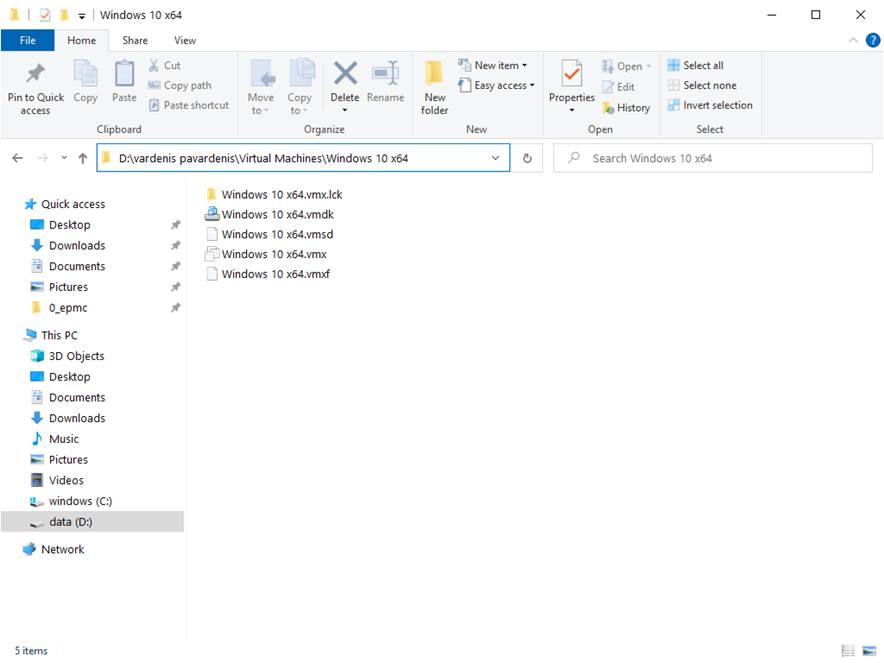Click the Paste clipboard icon
The image size is (884, 663).
[x=124, y=74]
